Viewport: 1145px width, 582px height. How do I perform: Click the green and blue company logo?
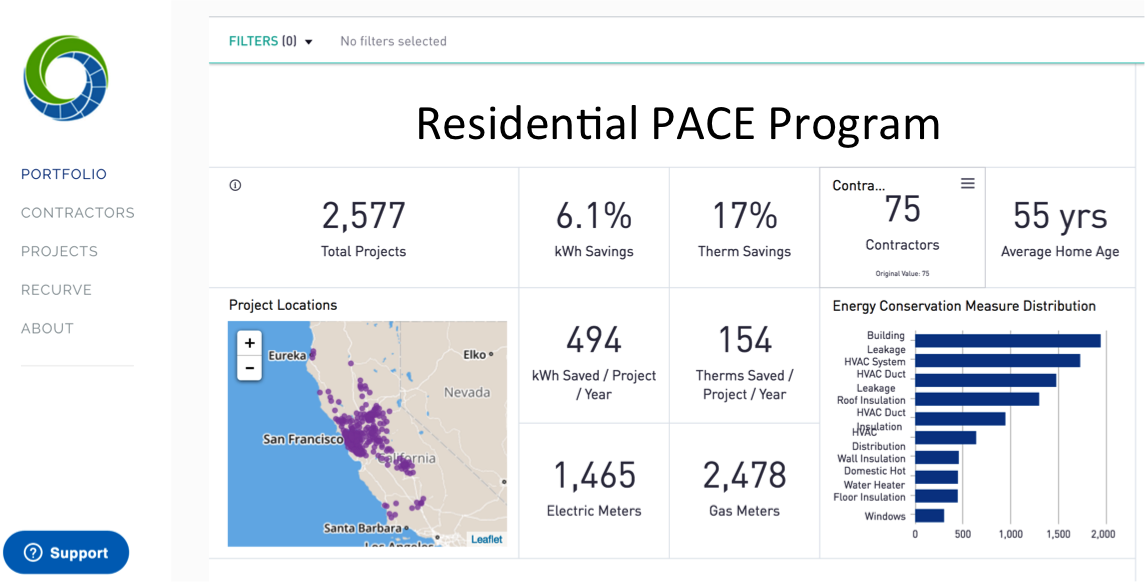(66, 78)
